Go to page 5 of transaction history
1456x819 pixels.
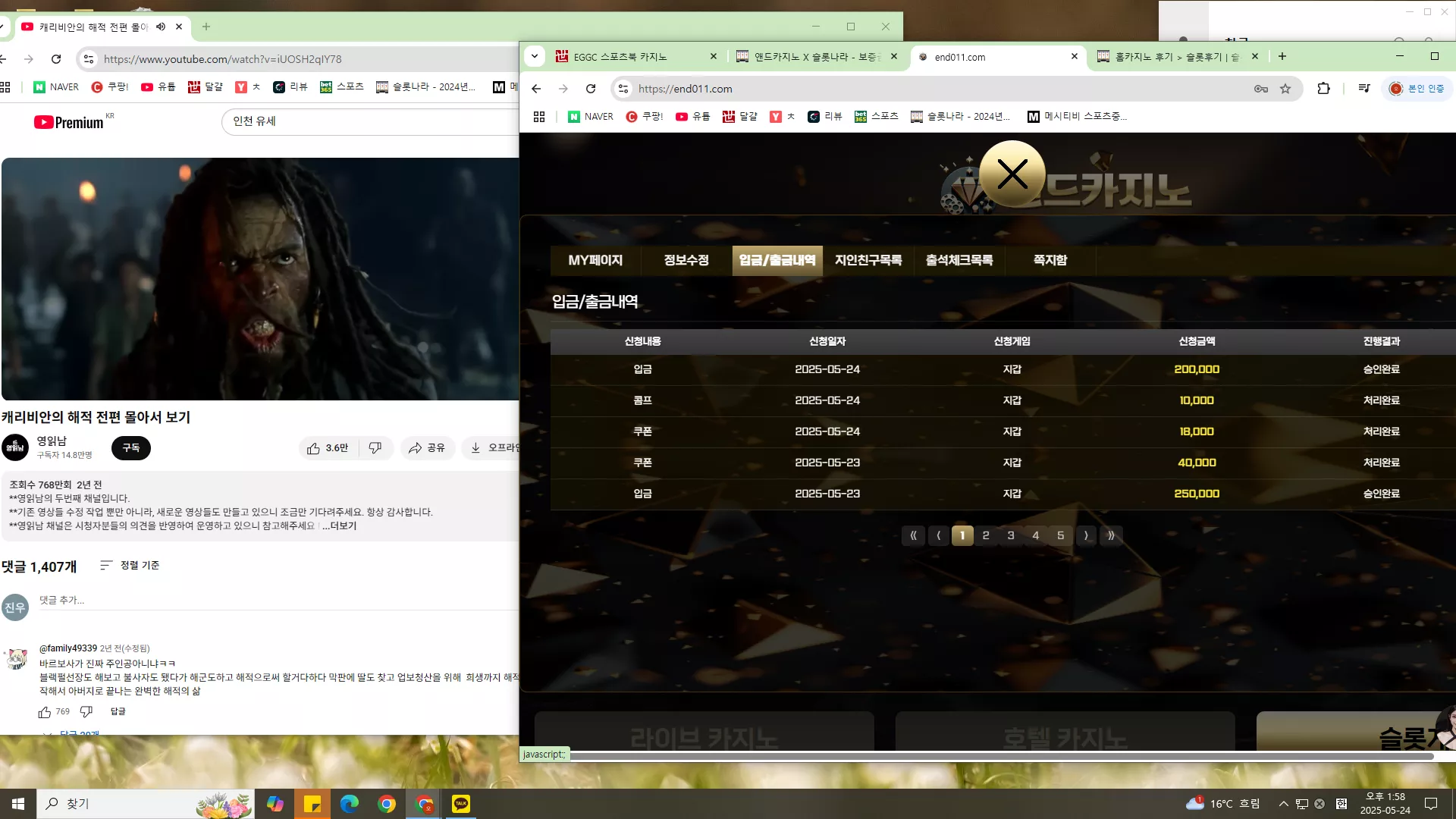(x=1061, y=535)
